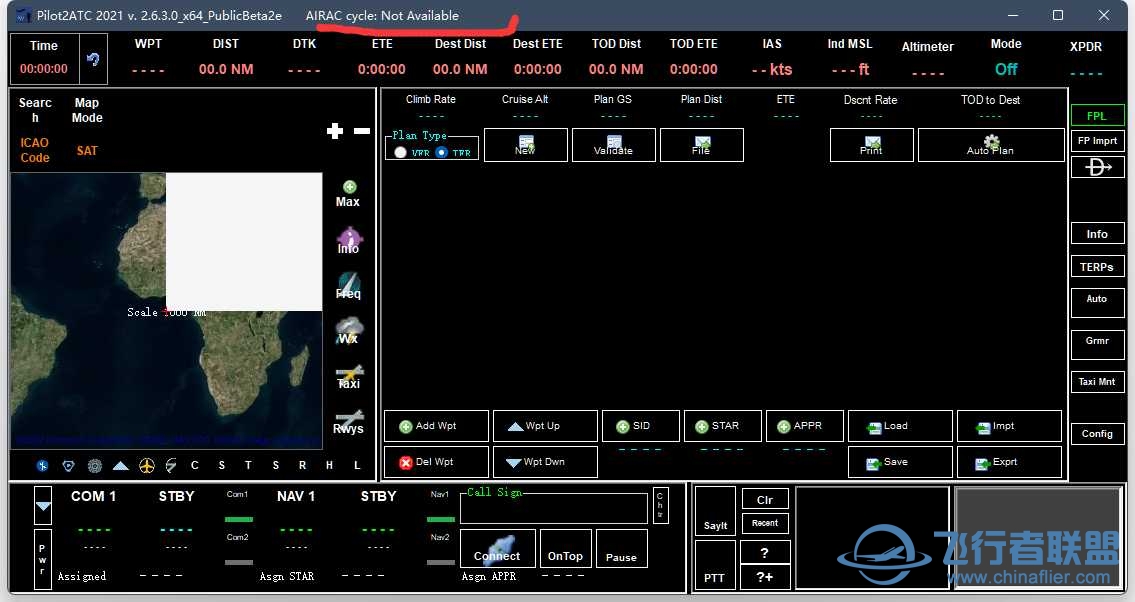Viewport: 1135px width, 602px height.
Task: Export the plan with Exprt
Action: 1009,462
